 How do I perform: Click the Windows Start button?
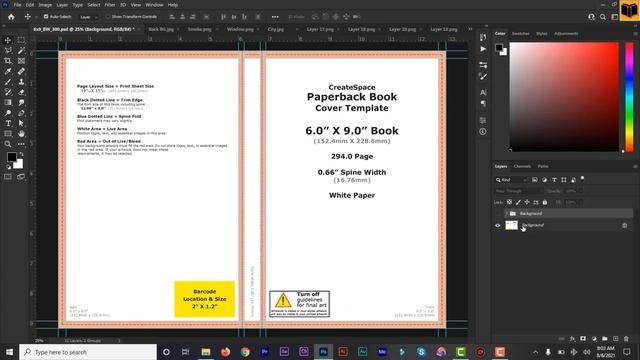(9, 352)
